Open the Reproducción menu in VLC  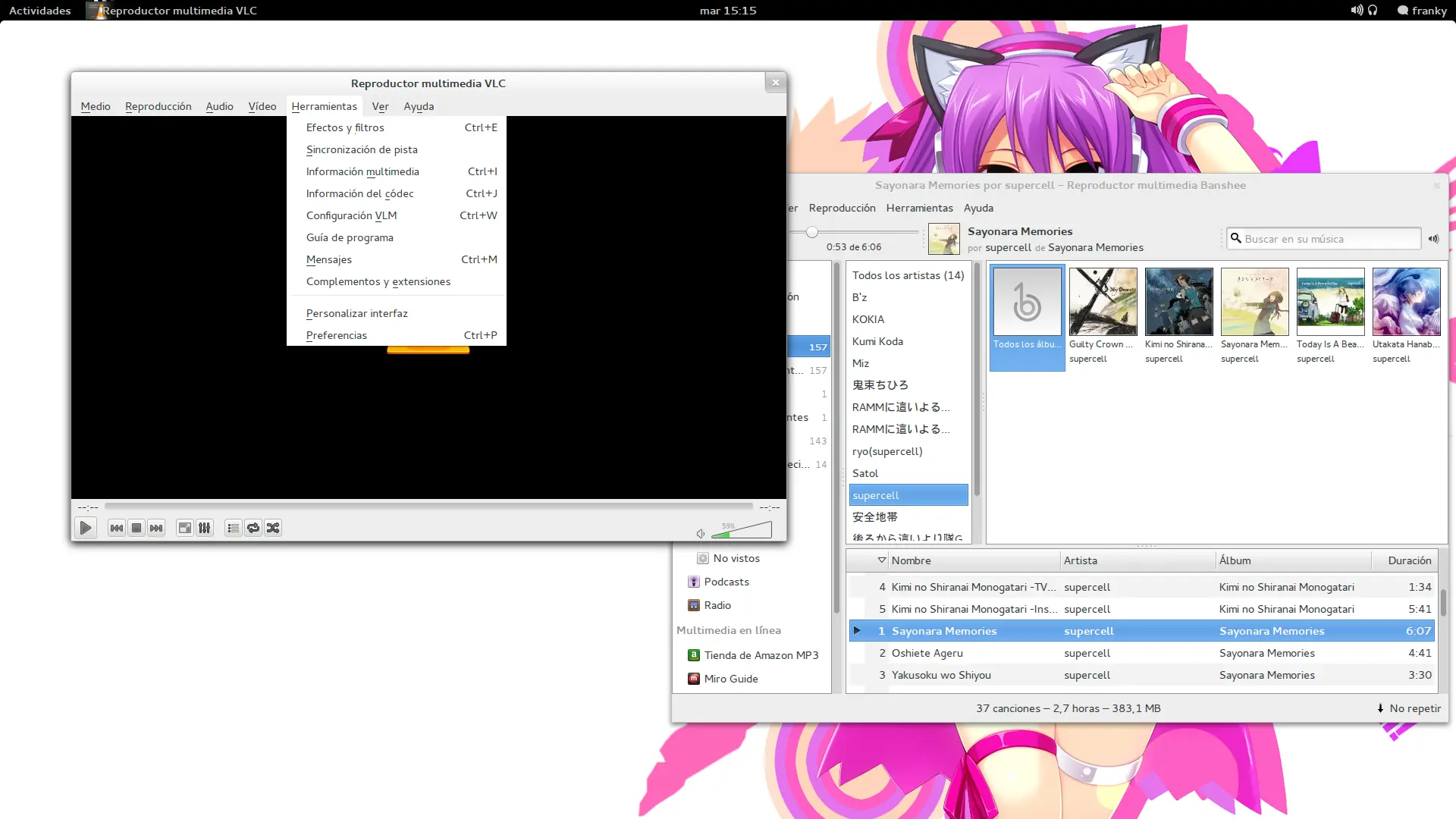pyautogui.click(x=158, y=106)
